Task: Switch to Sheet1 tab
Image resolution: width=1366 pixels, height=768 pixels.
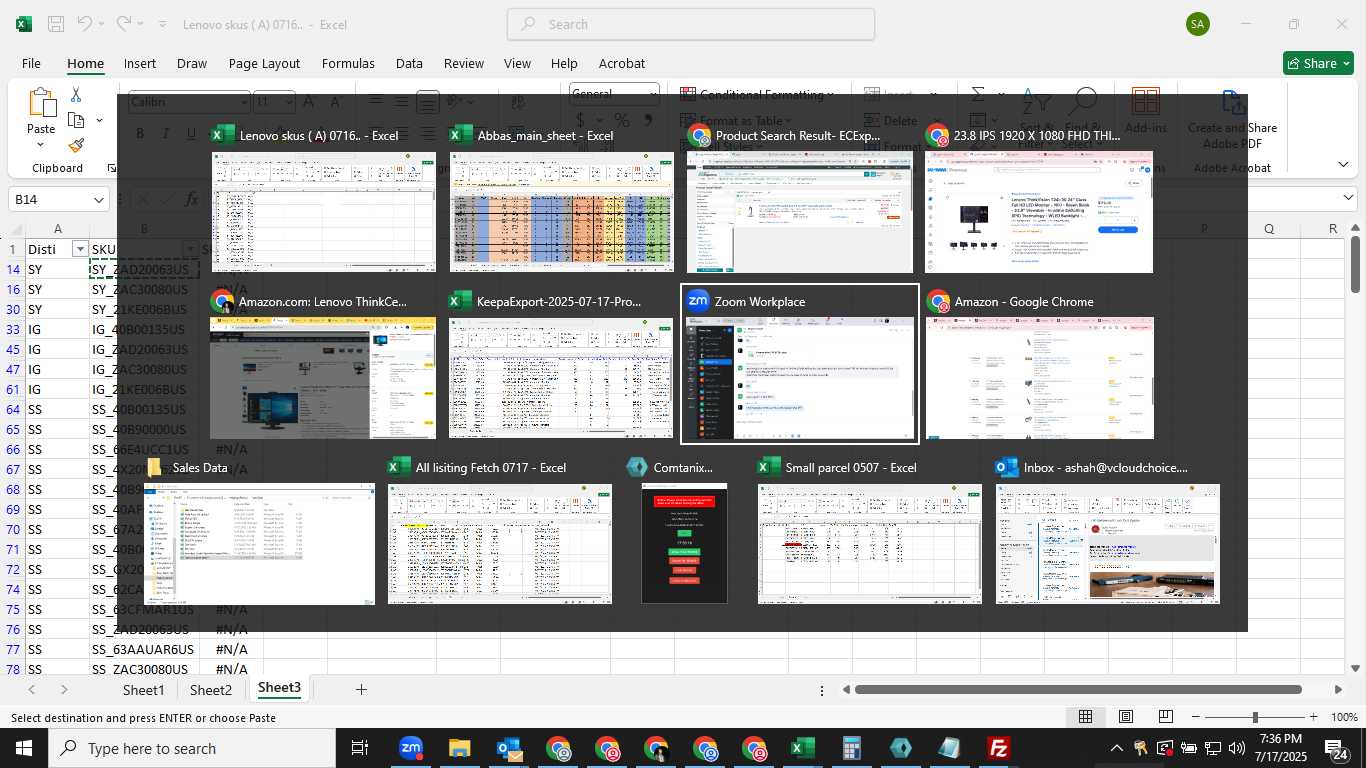Action: tap(143, 689)
